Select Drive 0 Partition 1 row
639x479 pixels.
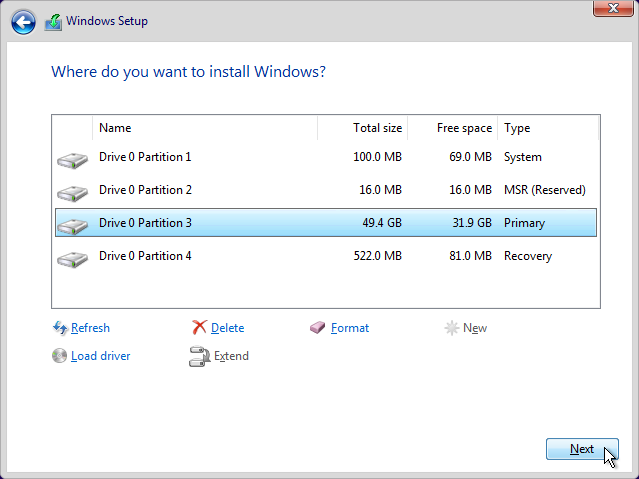tap(326, 157)
